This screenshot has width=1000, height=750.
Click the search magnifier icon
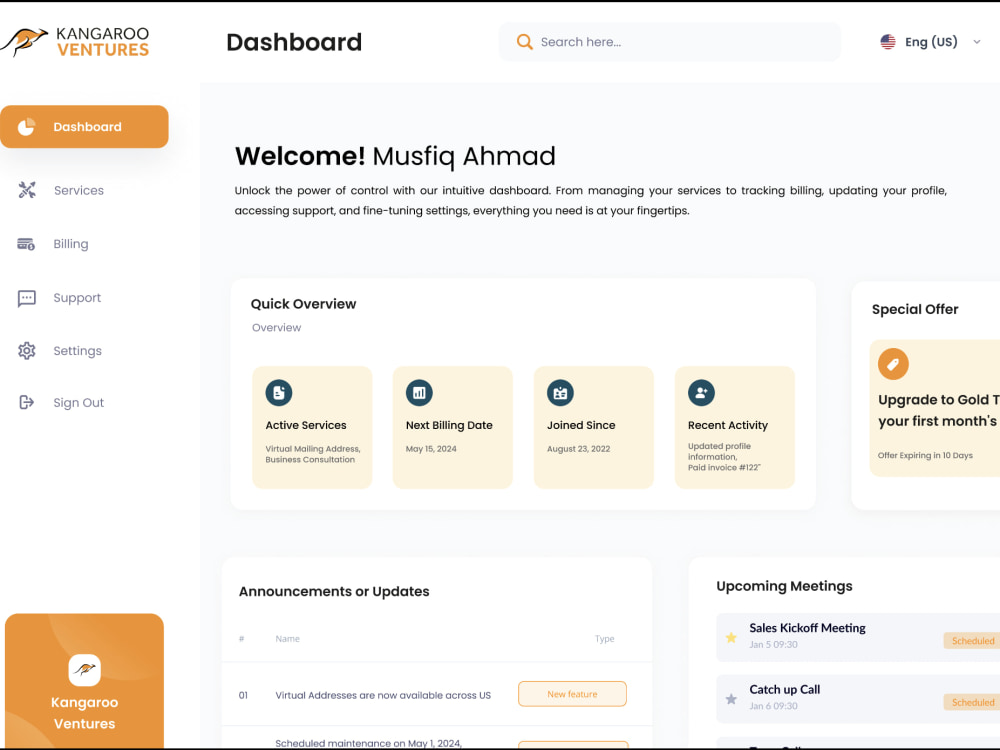[524, 42]
